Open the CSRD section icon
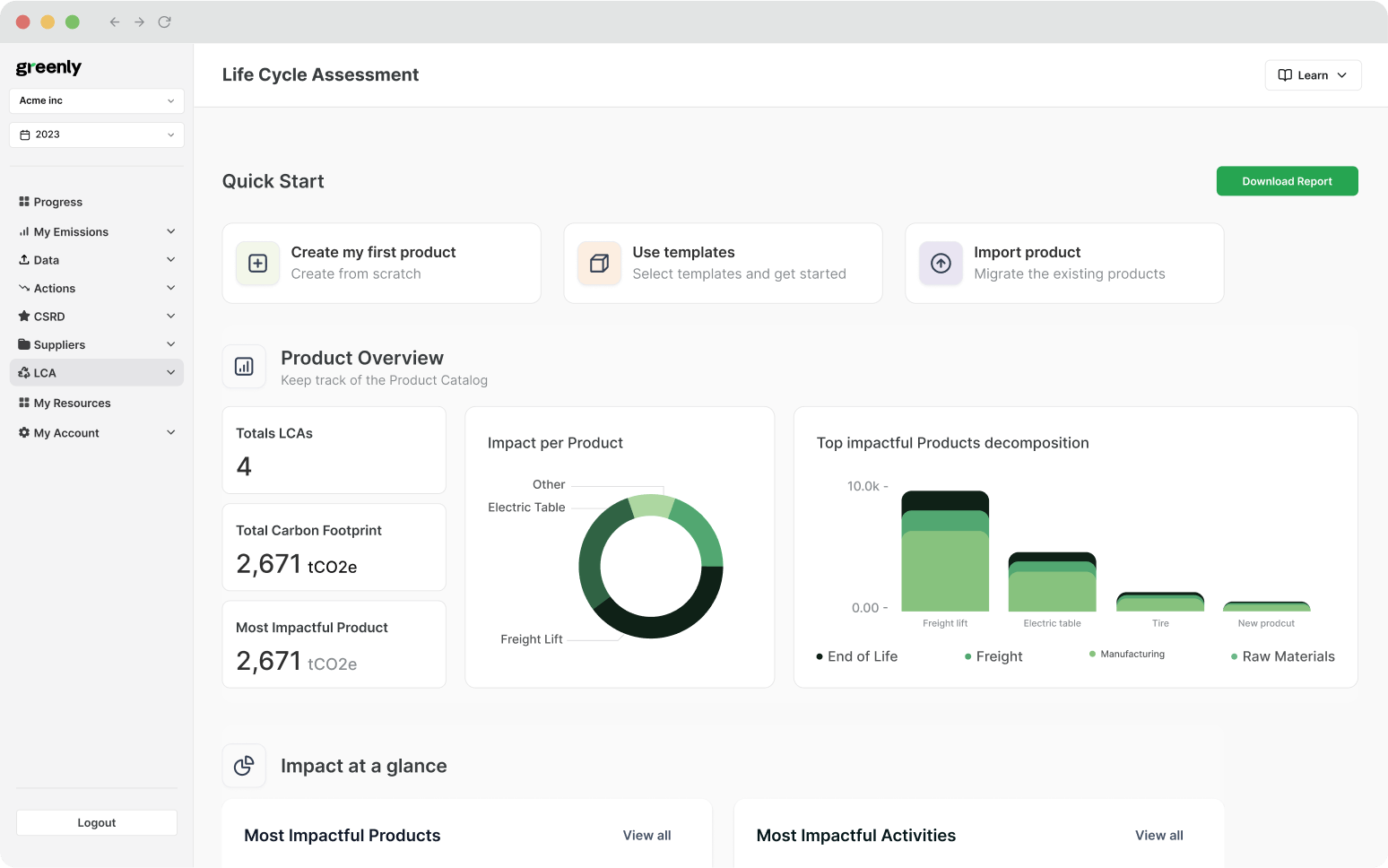This screenshot has height=868, width=1388. 24,316
